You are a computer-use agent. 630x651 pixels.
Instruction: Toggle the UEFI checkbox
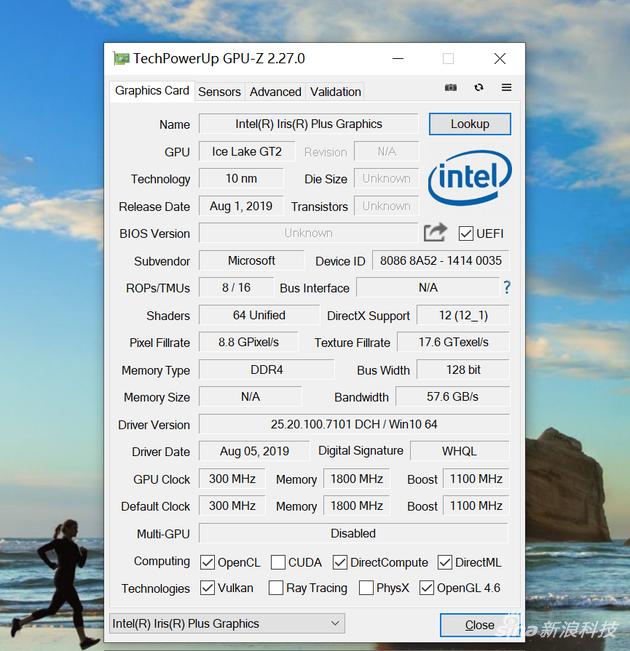point(466,233)
